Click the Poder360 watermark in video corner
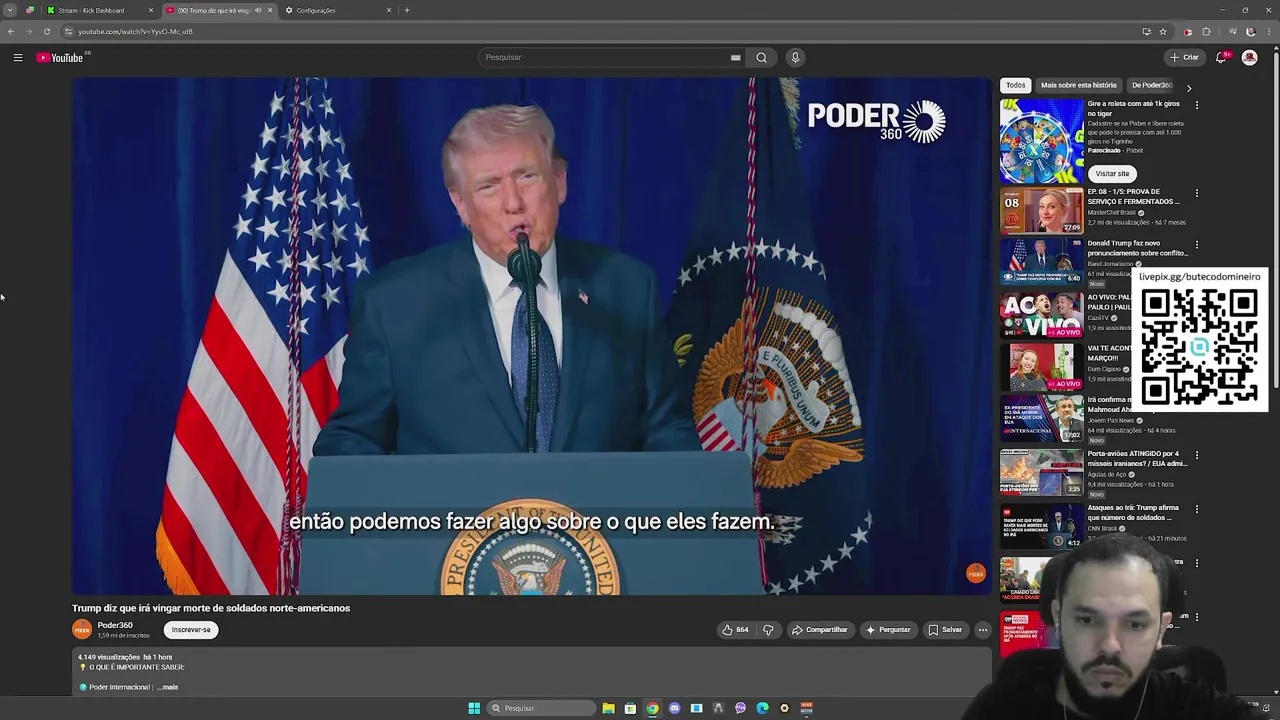1280x720 pixels. (x=975, y=573)
